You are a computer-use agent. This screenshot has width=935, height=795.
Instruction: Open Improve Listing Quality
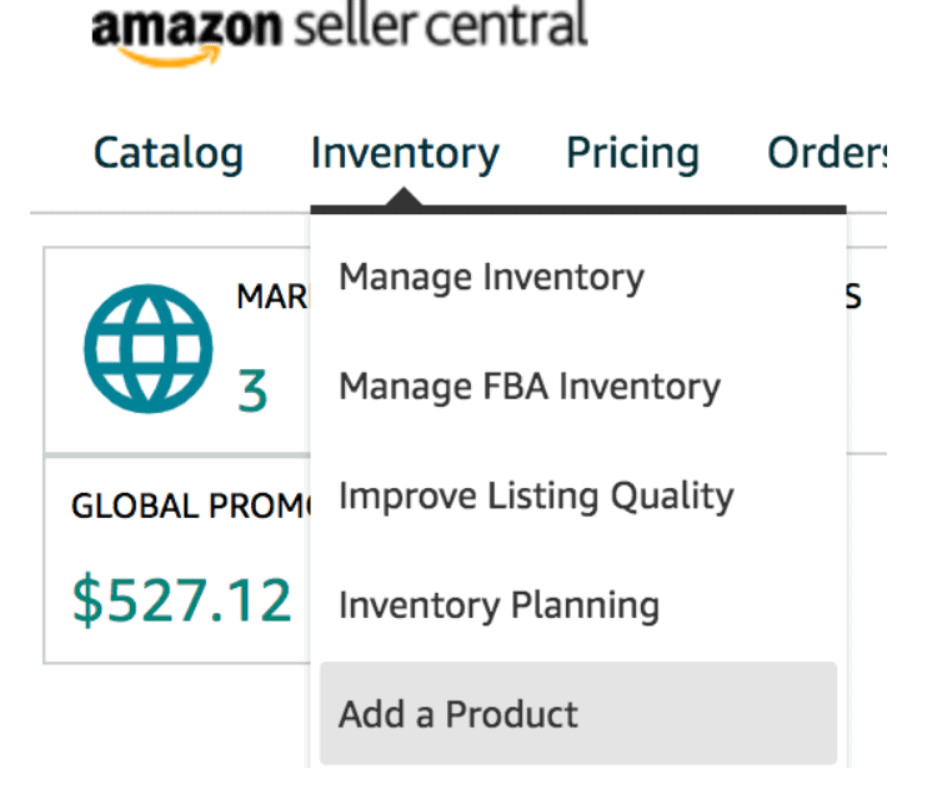536,496
